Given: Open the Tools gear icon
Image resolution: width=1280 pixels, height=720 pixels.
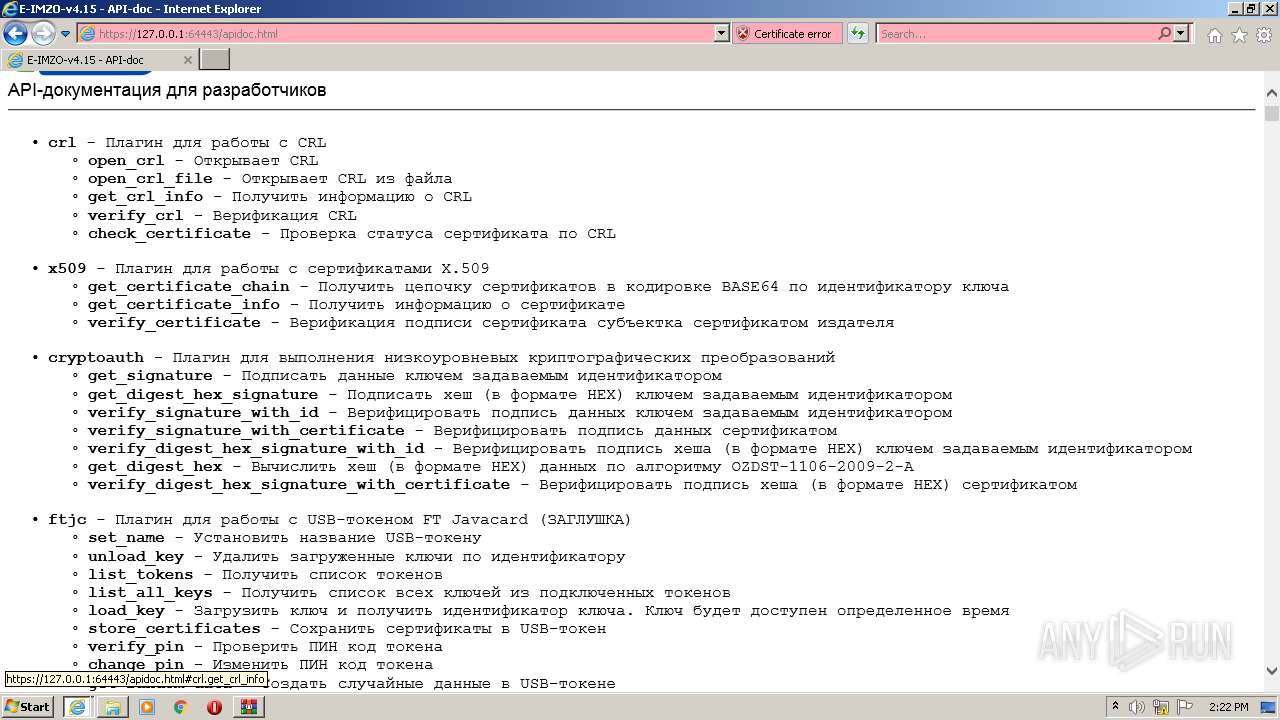Looking at the screenshot, I should (x=1263, y=35).
